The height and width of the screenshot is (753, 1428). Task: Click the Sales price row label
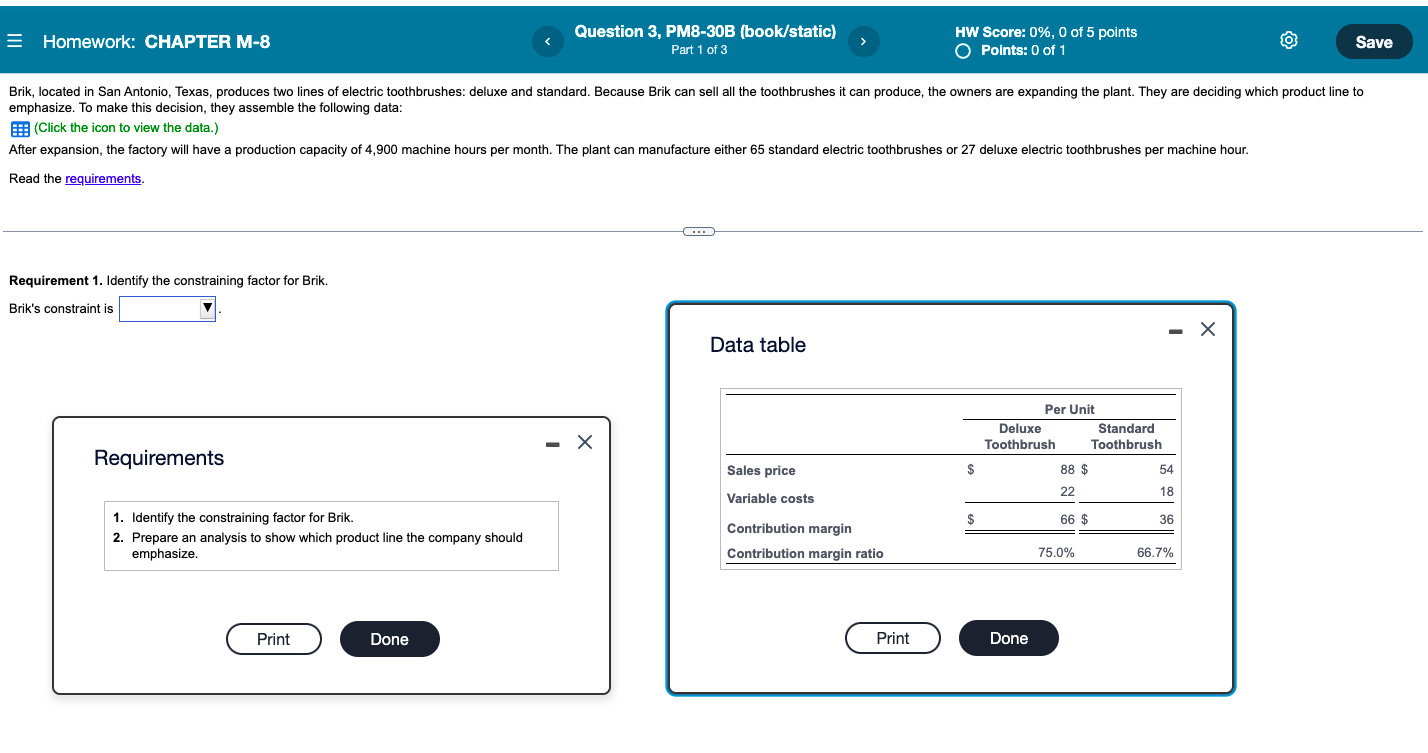(x=761, y=471)
